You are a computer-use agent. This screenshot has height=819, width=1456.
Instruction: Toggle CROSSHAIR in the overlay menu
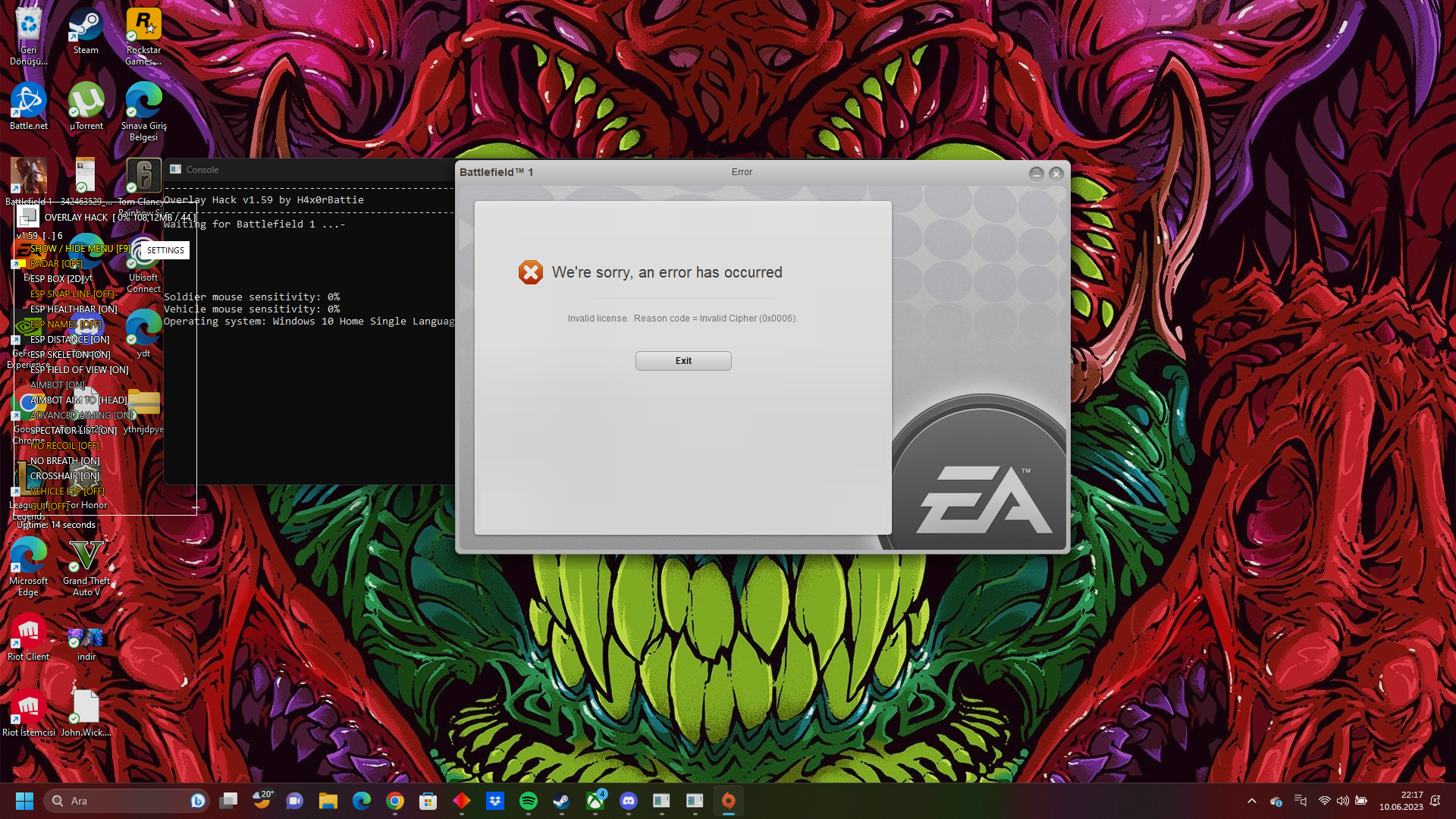tap(64, 476)
